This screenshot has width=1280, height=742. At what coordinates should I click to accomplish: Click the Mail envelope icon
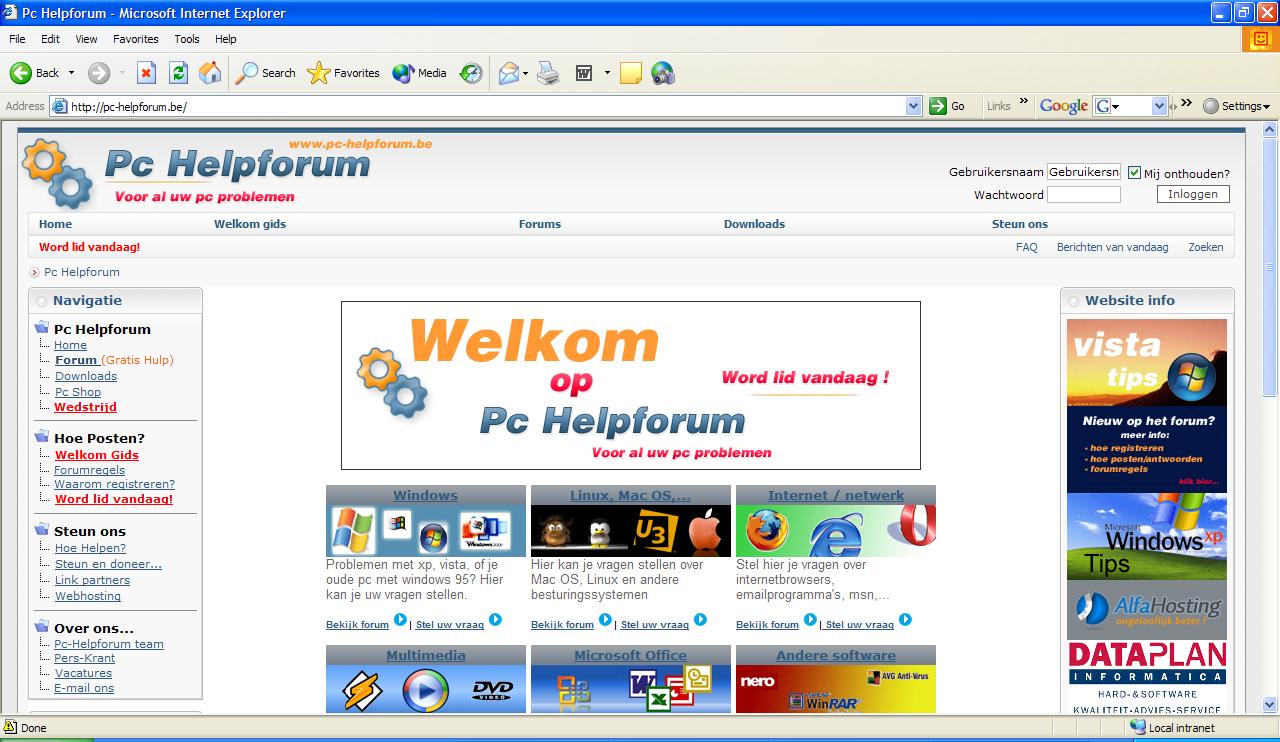click(509, 73)
